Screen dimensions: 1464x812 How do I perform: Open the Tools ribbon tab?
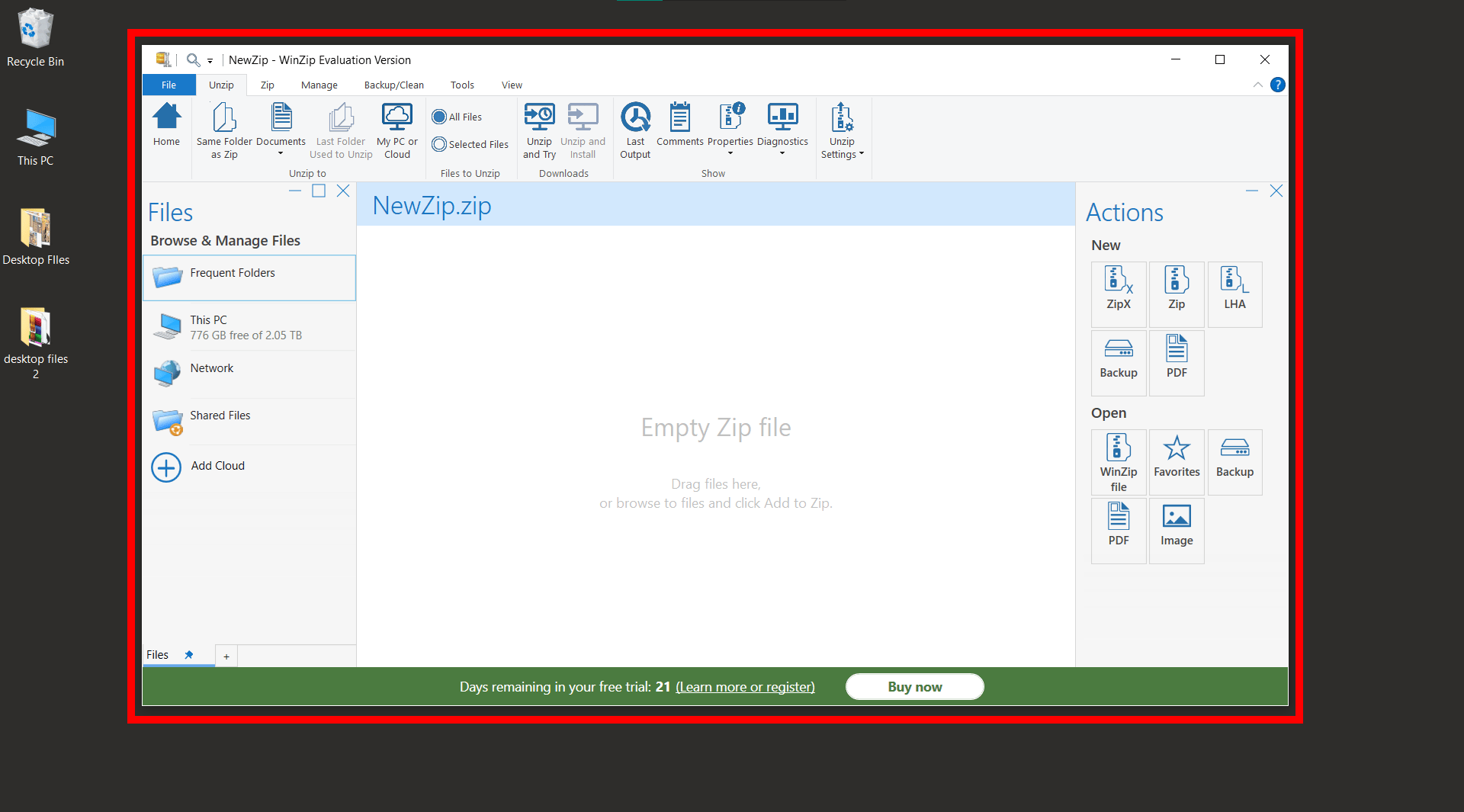point(461,85)
